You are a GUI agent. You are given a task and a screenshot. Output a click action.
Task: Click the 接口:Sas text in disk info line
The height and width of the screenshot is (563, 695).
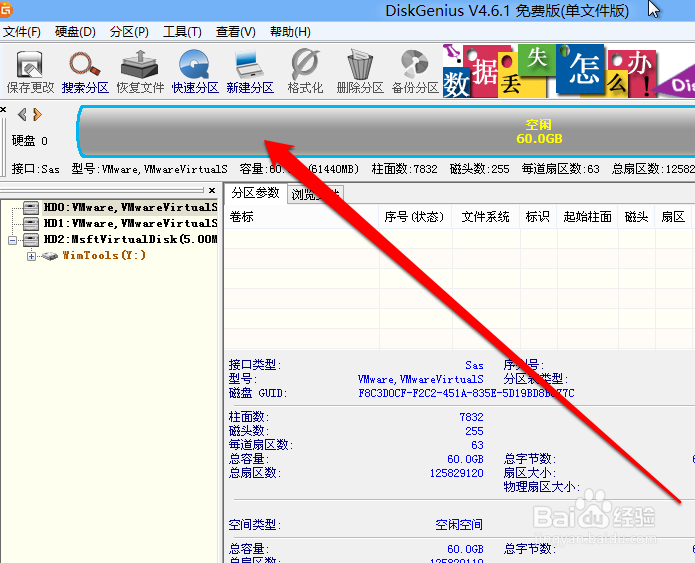35,169
